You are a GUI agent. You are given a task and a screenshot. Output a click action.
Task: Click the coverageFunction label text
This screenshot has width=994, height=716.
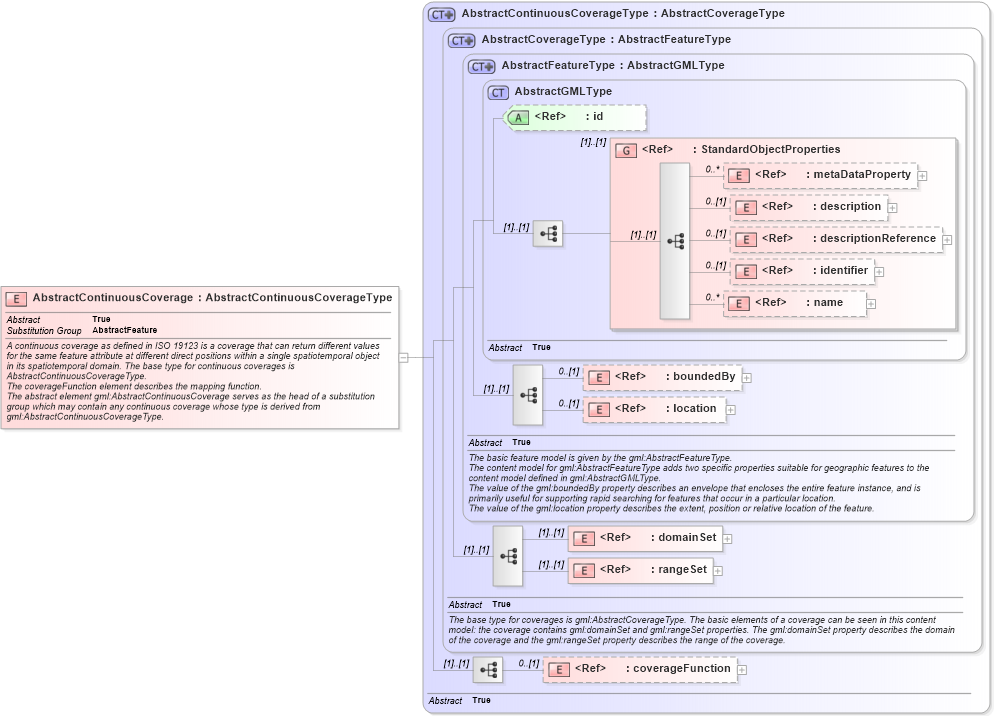681,668
